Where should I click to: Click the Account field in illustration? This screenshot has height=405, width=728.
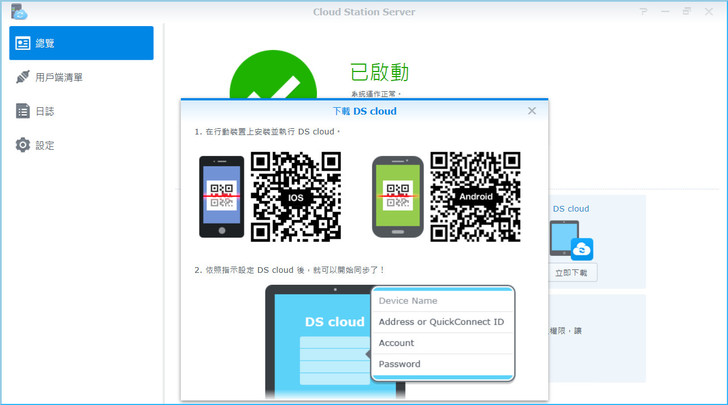pyautogui.click(x=443, y=343)
